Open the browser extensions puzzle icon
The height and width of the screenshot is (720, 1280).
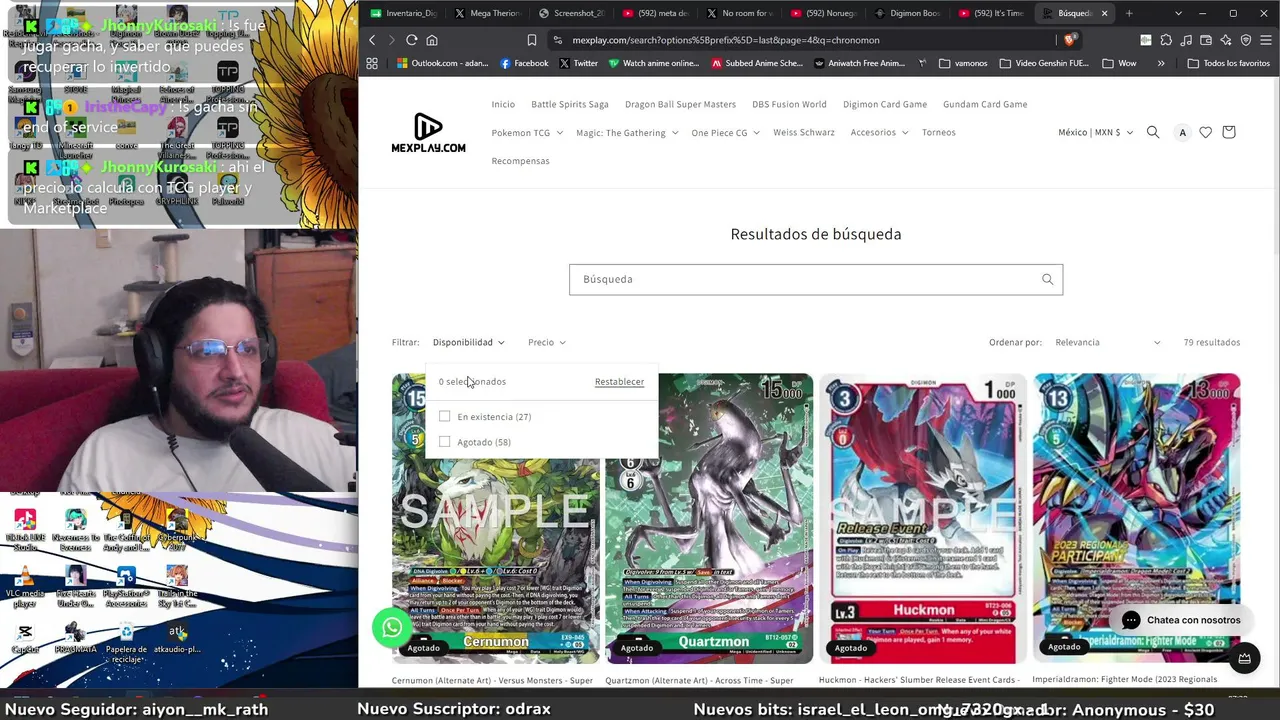coord(1166,40)
